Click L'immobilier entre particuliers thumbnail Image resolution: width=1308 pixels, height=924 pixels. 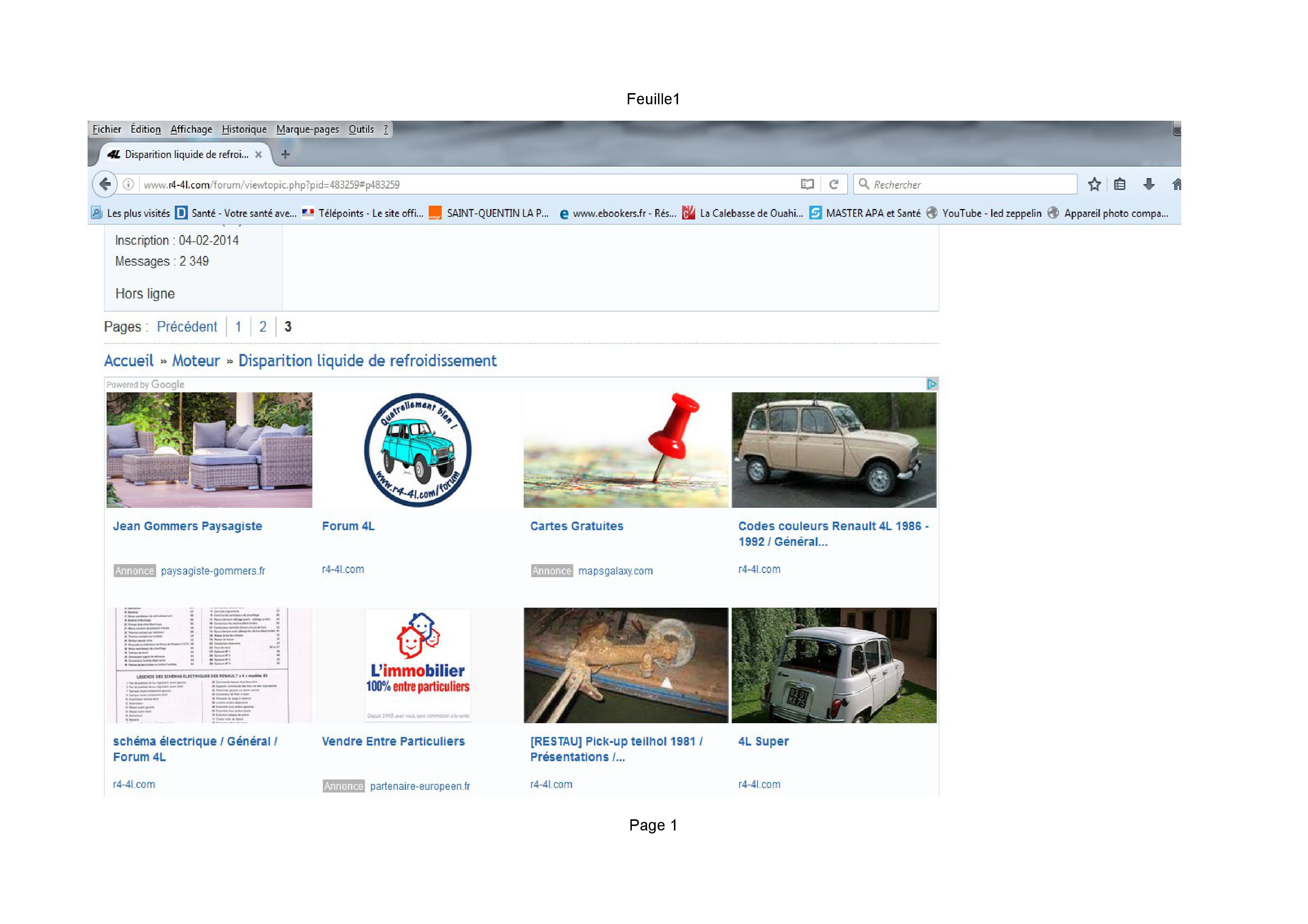point(417,665)
